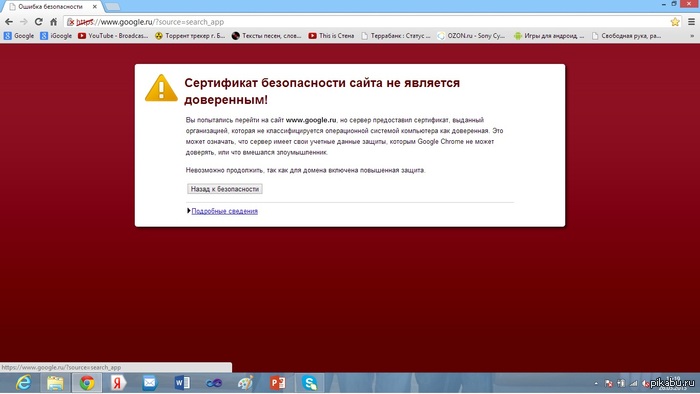Open the Mail app in the taskbar
Viewport: 700px width, 394px height.
click(x=150, y=383)
